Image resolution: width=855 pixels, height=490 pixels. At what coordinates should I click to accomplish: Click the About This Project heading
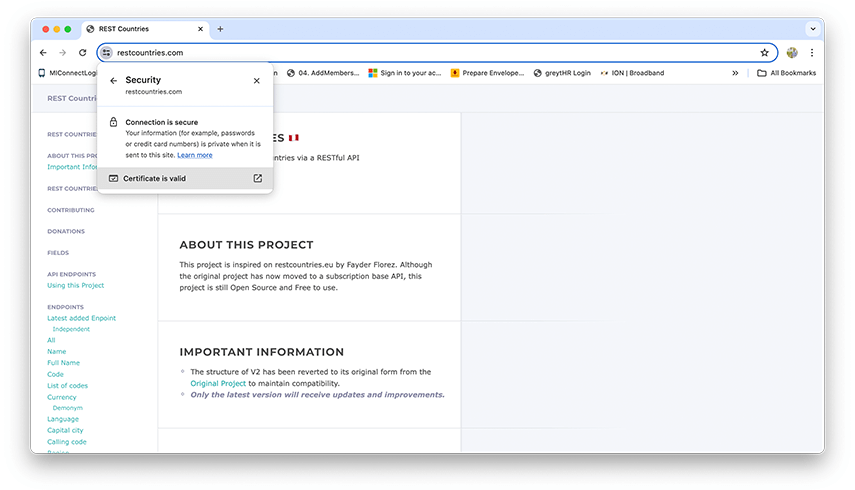[246, 245]
